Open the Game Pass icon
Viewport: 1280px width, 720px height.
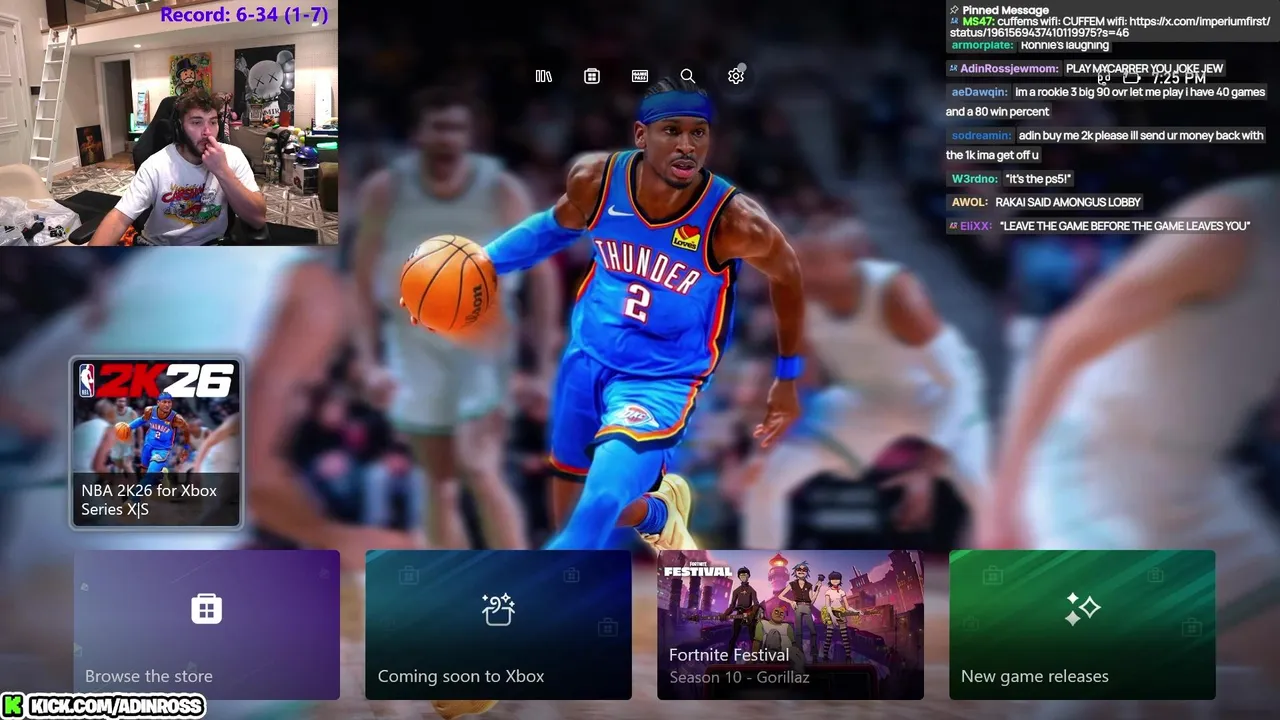tap(640, 76)
